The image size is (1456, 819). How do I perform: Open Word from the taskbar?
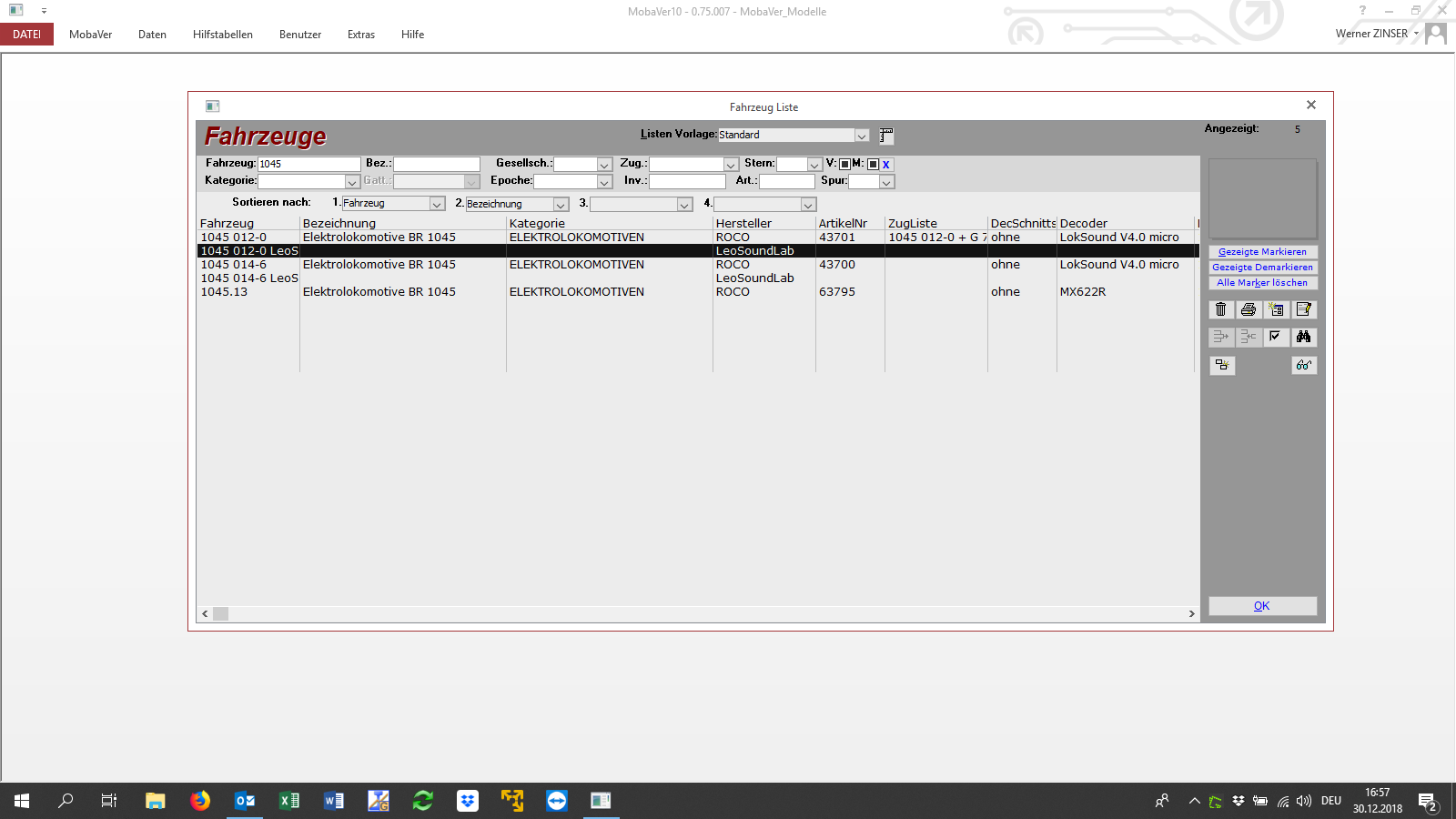[x=334, y=801]
